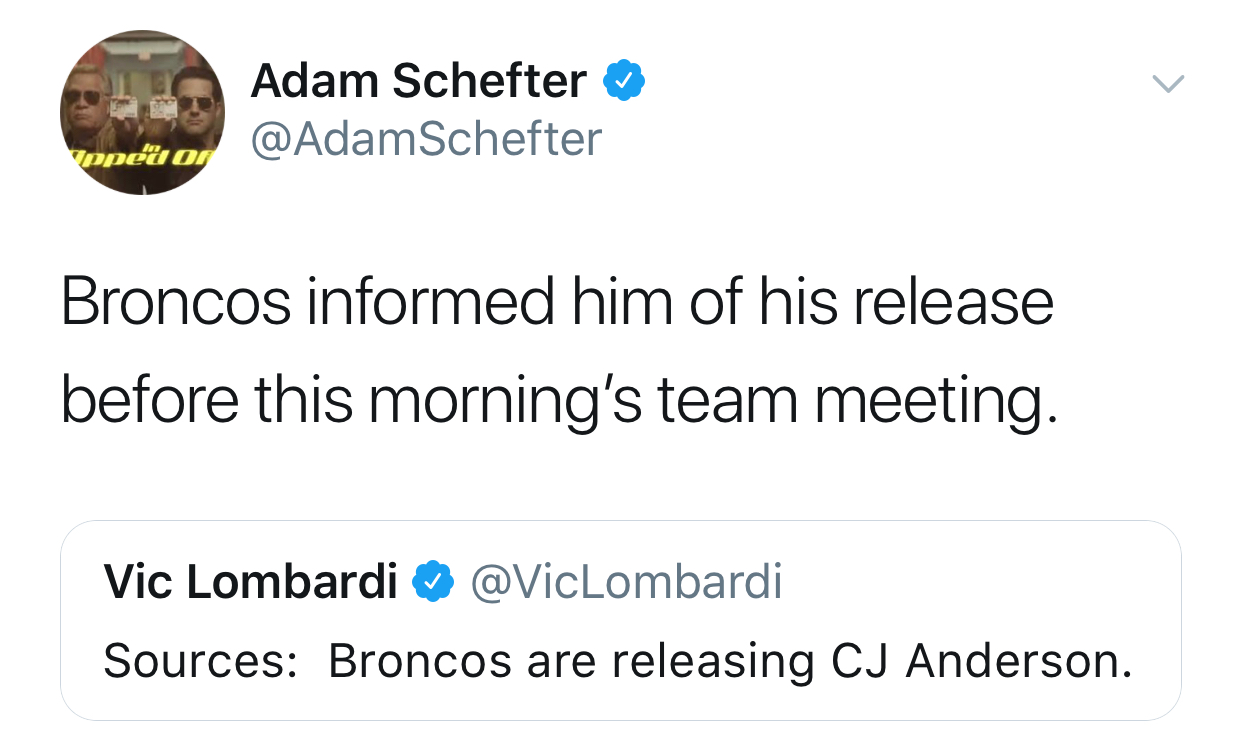Click the Adam Schefter display name
Viewport: 1242px width, 744px height.
pos(418,82)
